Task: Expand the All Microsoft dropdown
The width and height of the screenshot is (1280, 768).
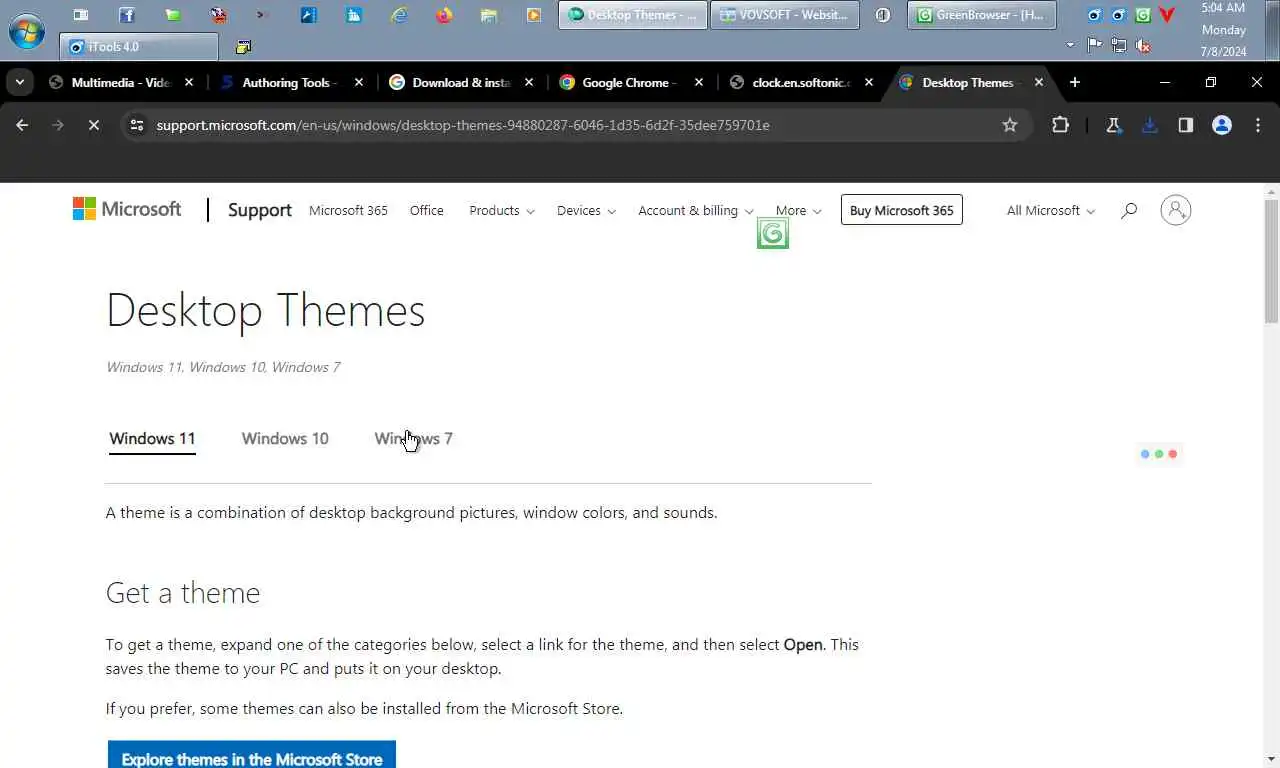Action: point(1051,210)
